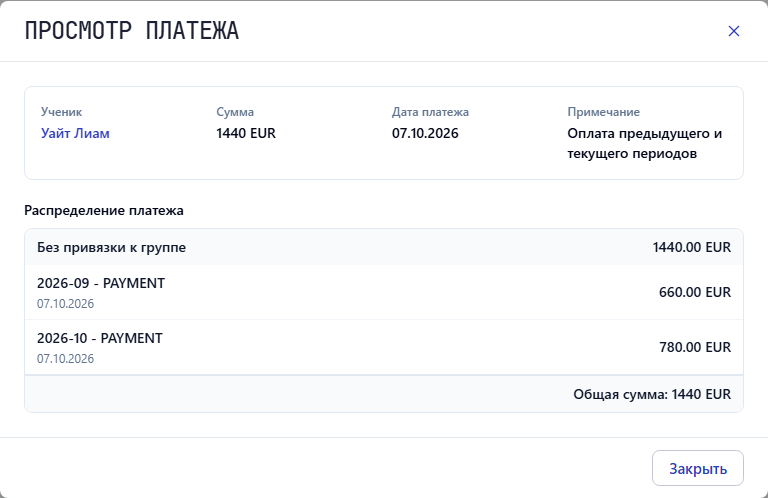Screen dimensions: 768x498
Task: Click the Ученик label
Action: (x=61, y=112)
